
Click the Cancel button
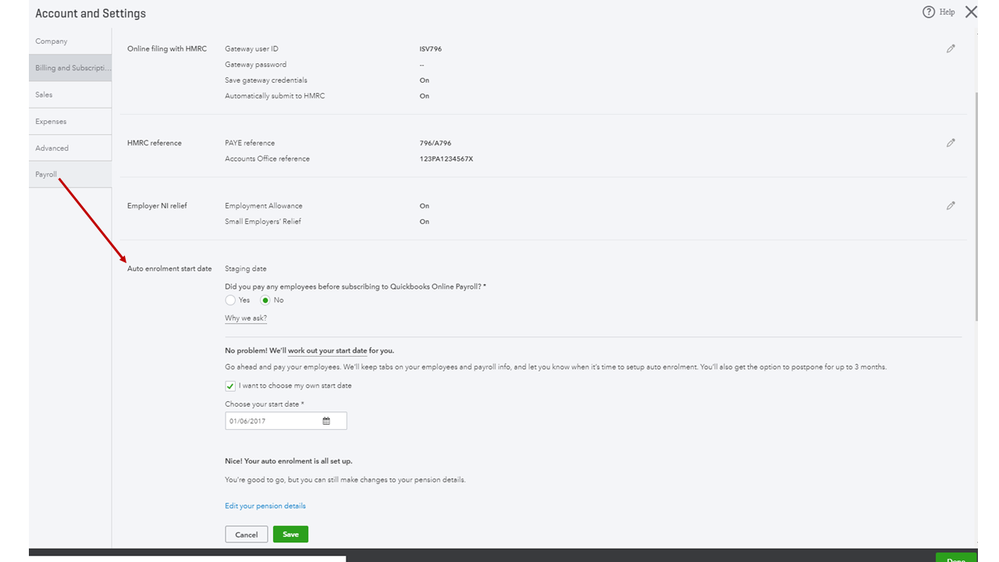[246, 535]
